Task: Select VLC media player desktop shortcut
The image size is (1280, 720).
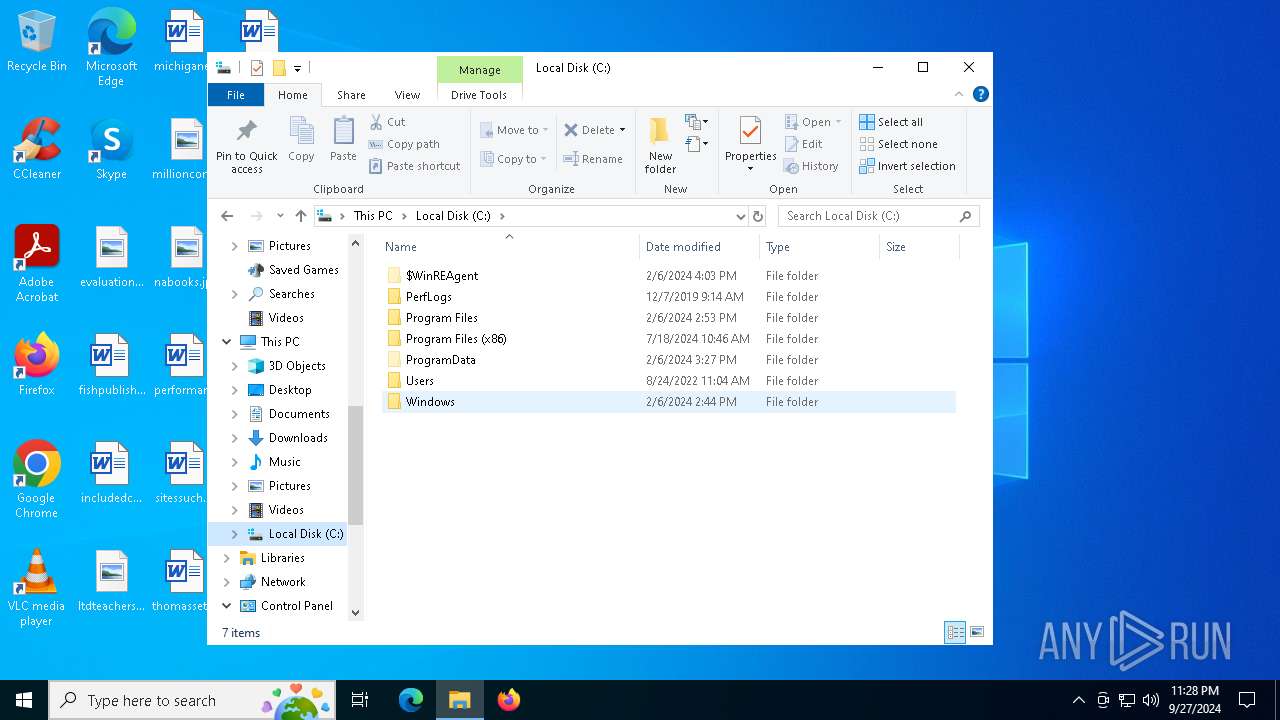Action: click(37, 587)
